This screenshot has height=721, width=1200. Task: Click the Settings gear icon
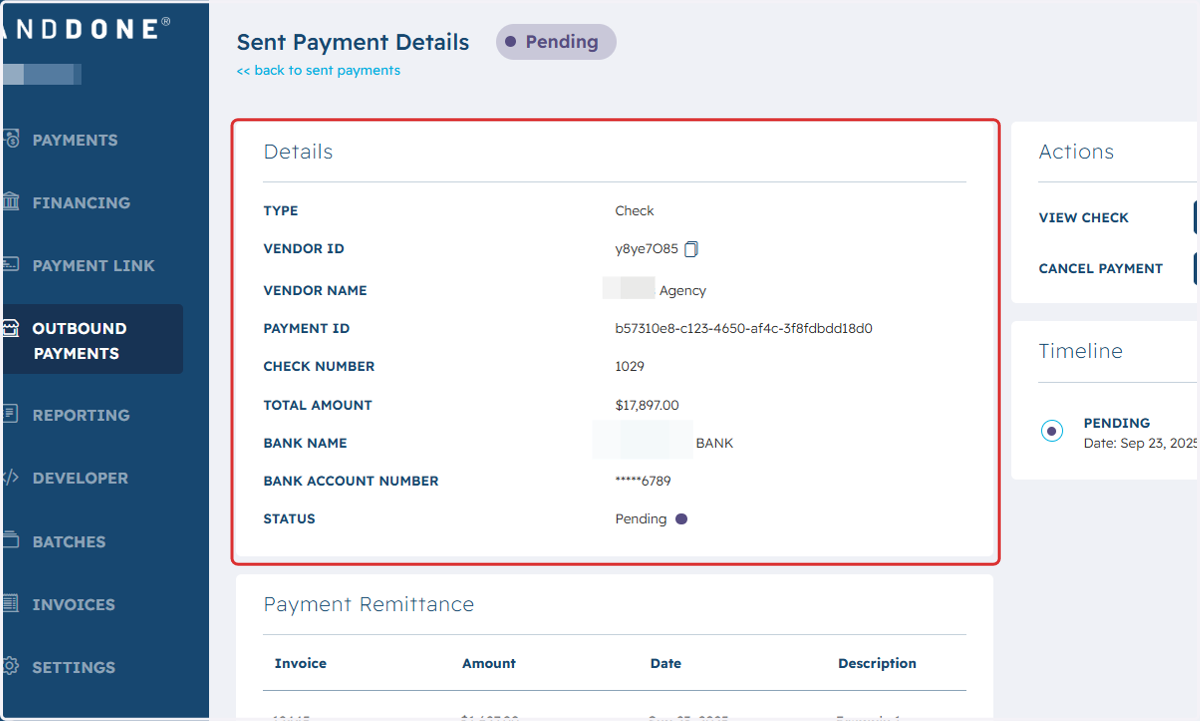[x=11, y=666]
